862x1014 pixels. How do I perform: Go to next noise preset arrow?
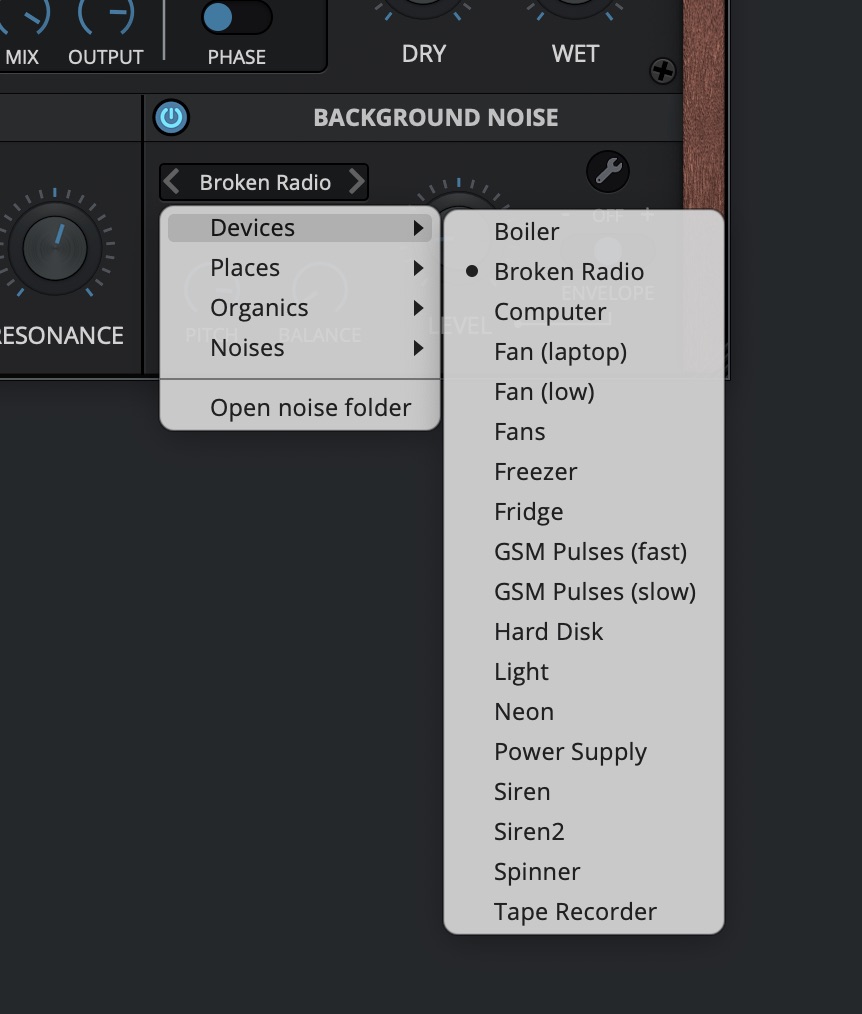[356, 182]
